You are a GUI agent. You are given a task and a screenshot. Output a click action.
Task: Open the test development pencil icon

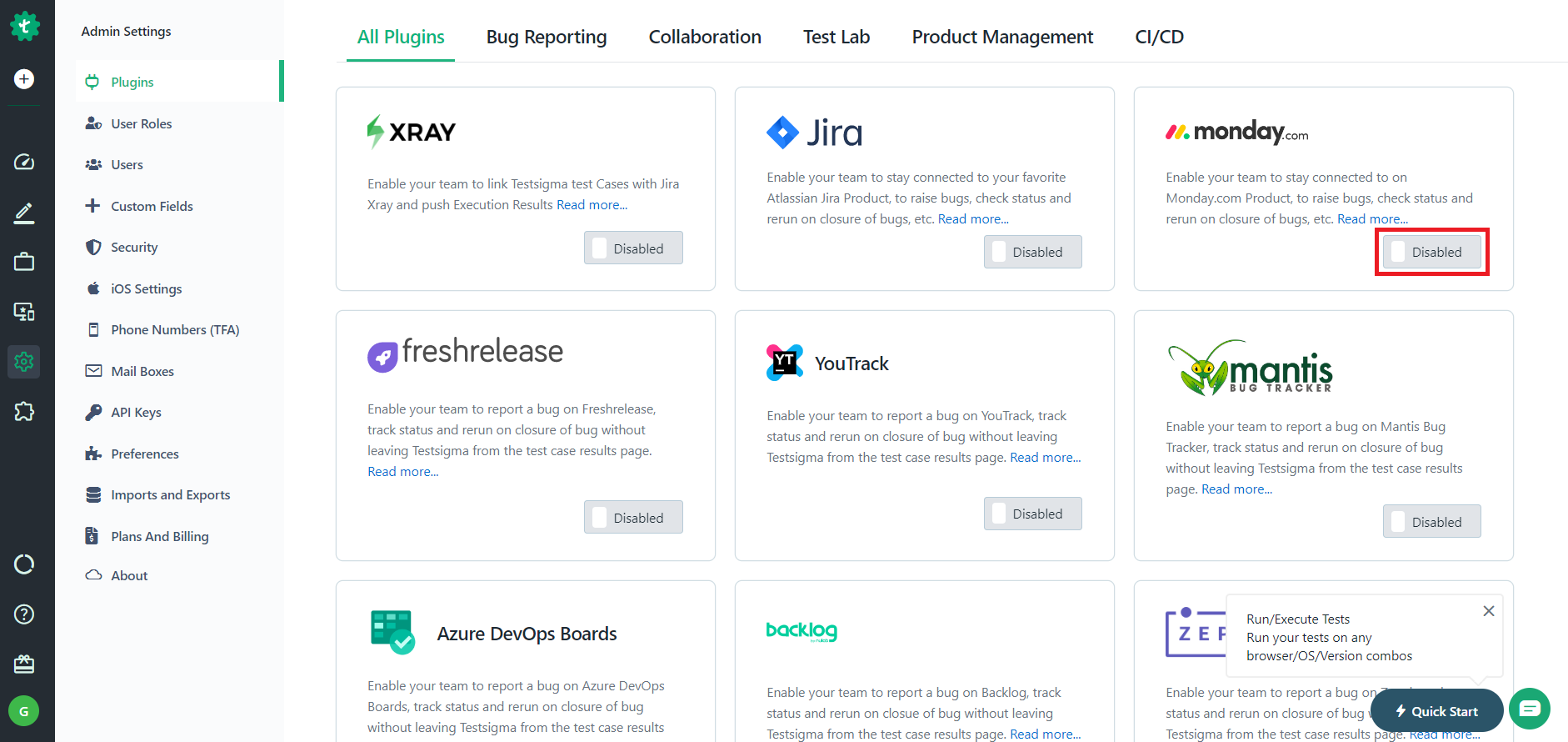[x=24, y=213]
